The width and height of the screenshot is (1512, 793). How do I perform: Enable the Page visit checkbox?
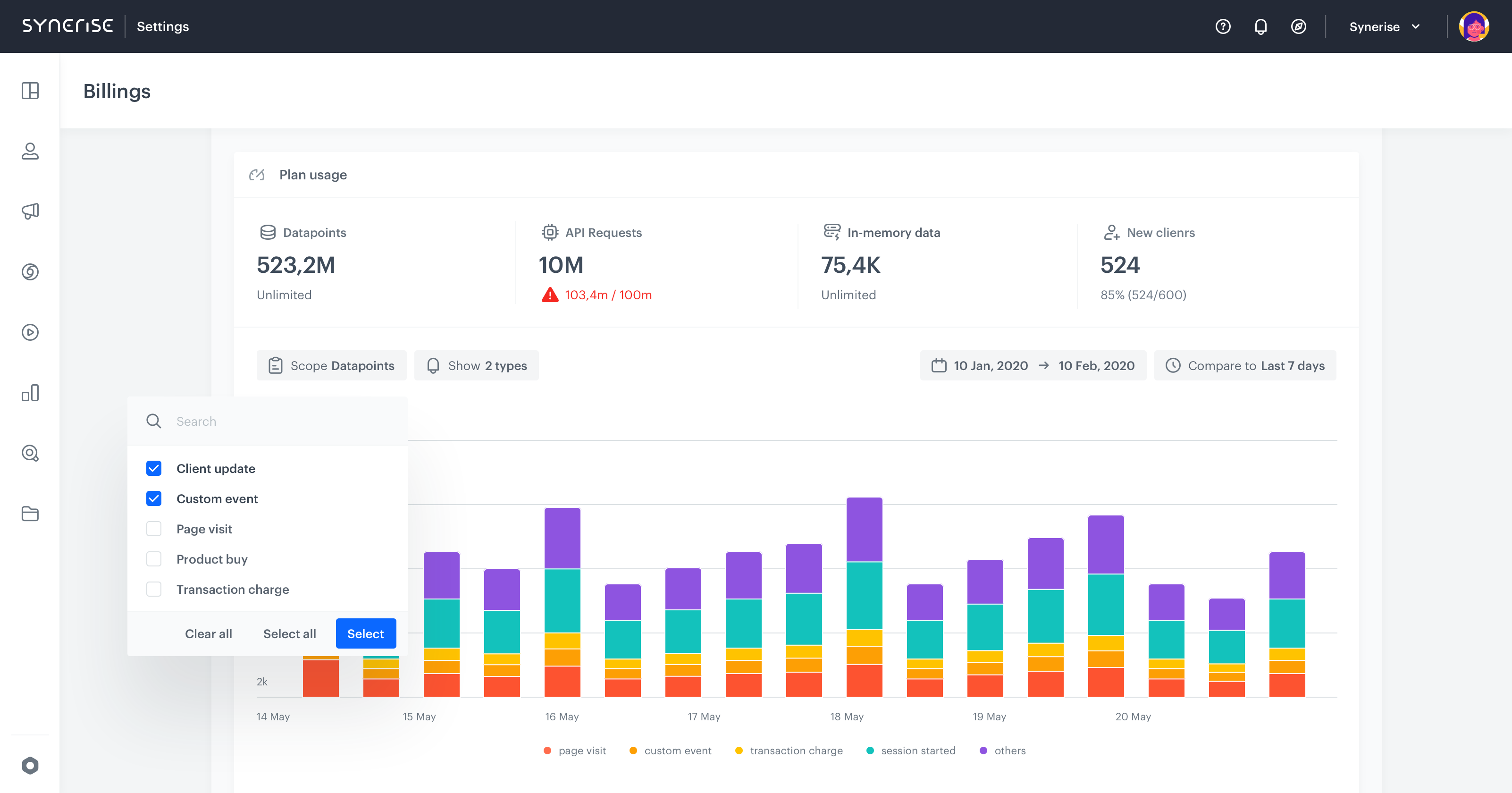[x=154, y=529]
